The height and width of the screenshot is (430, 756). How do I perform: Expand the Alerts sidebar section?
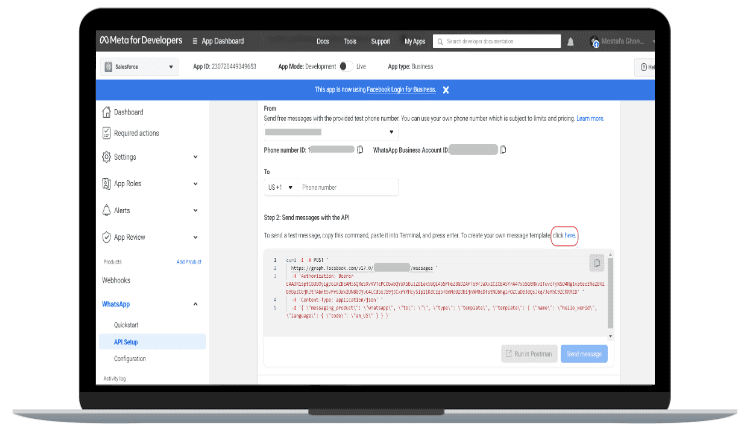click(x=195, y=211)
